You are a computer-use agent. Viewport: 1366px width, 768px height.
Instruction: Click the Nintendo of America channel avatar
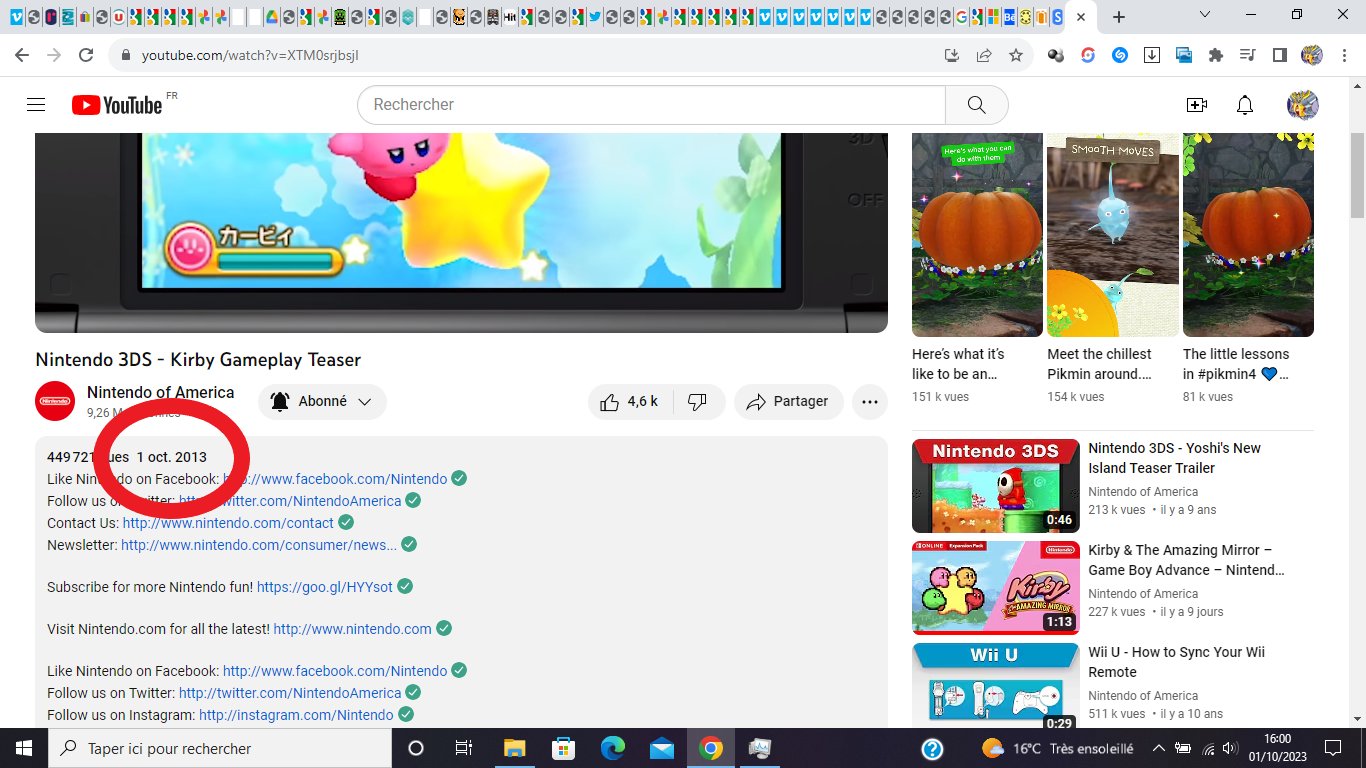tap(55, 401)
